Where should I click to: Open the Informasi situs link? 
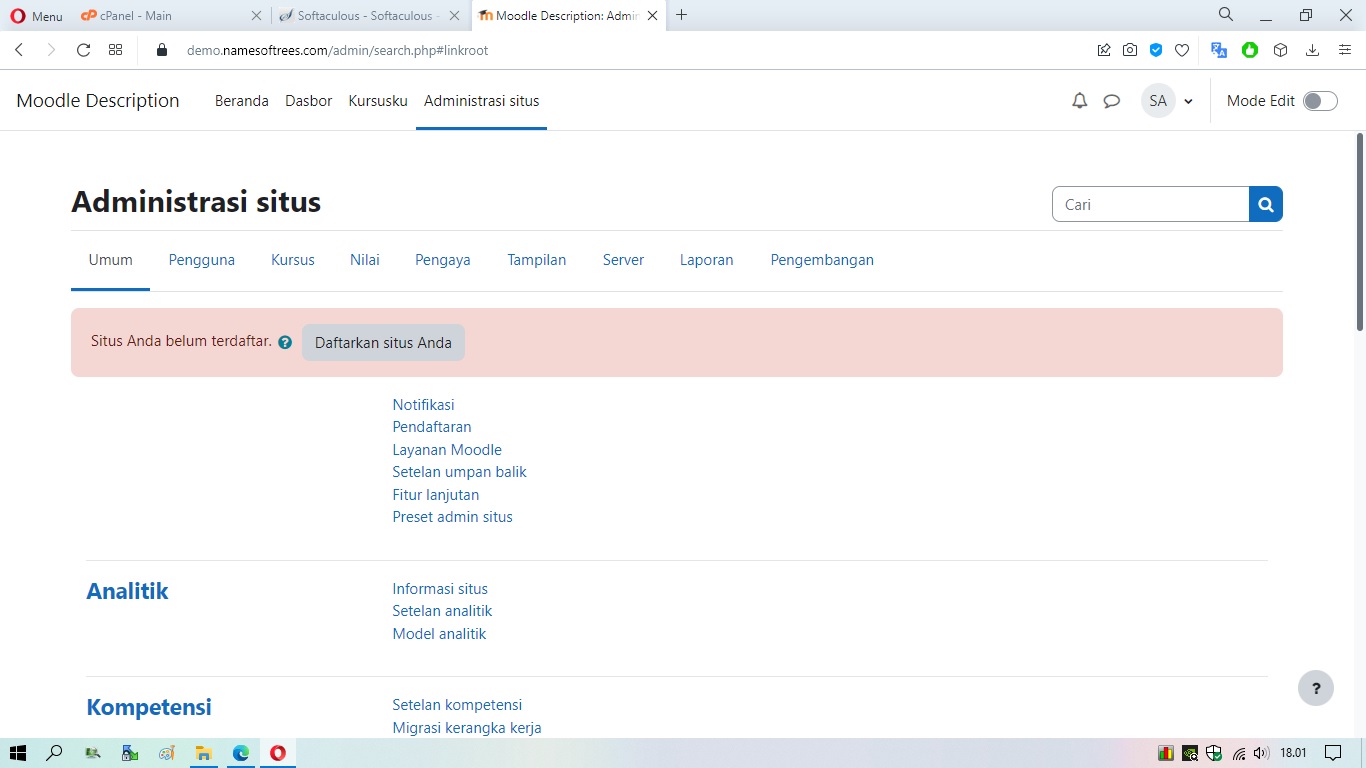(440, 589)
